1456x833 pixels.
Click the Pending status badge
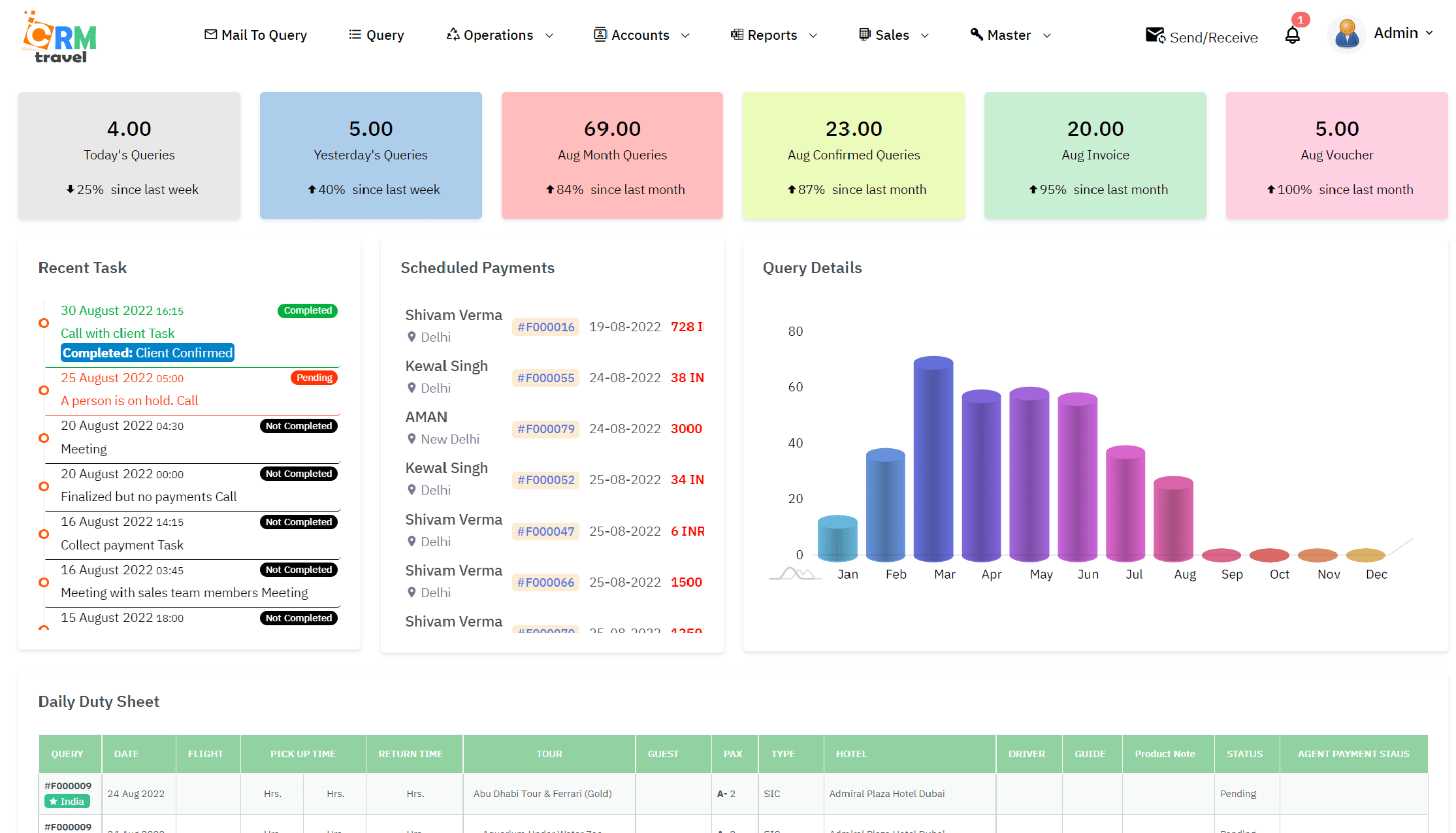coord(314,378)
